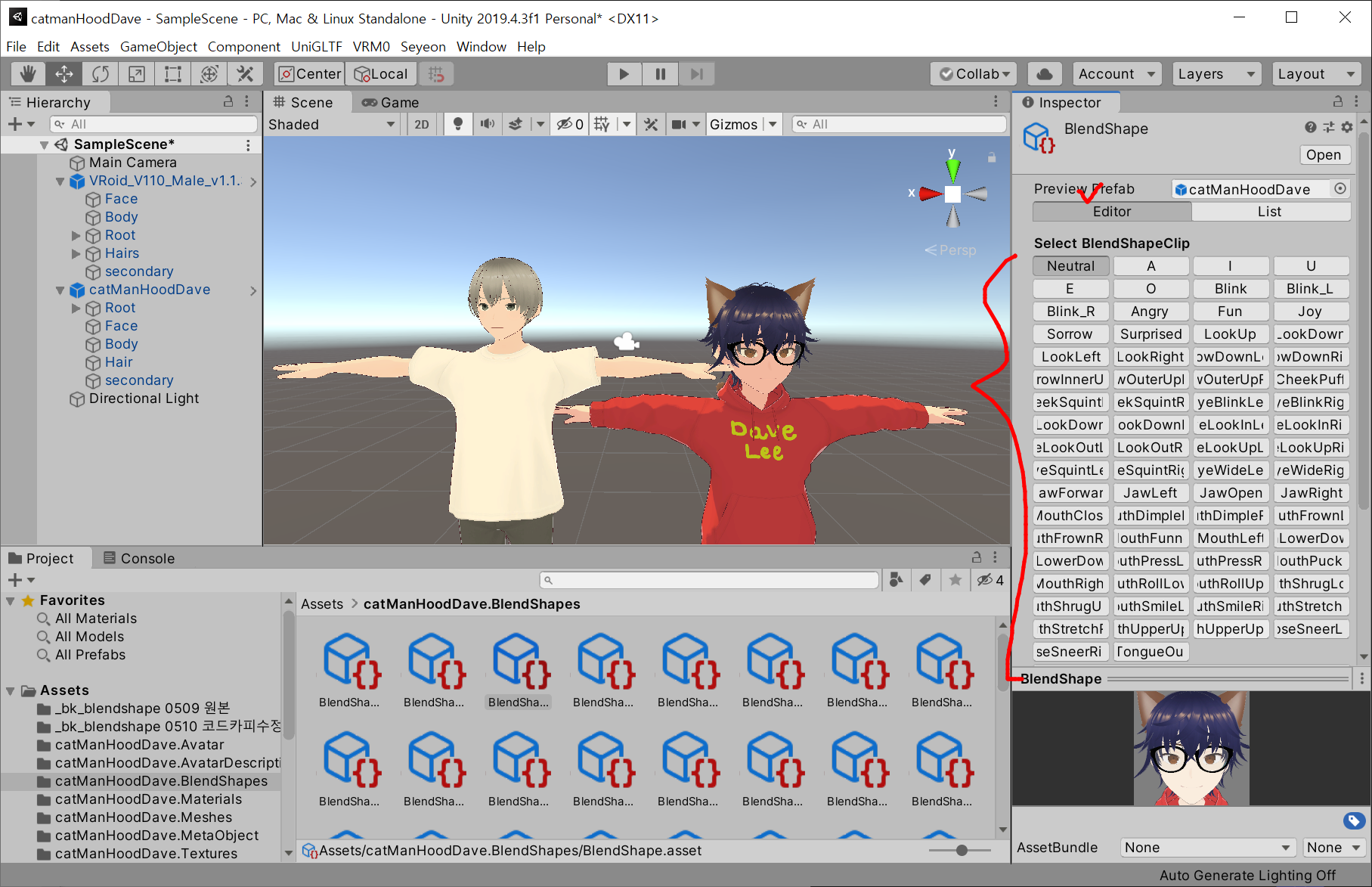Screen dimensions: 1372x887
Task: Lock the Inspector panel
Action: 1338,101
